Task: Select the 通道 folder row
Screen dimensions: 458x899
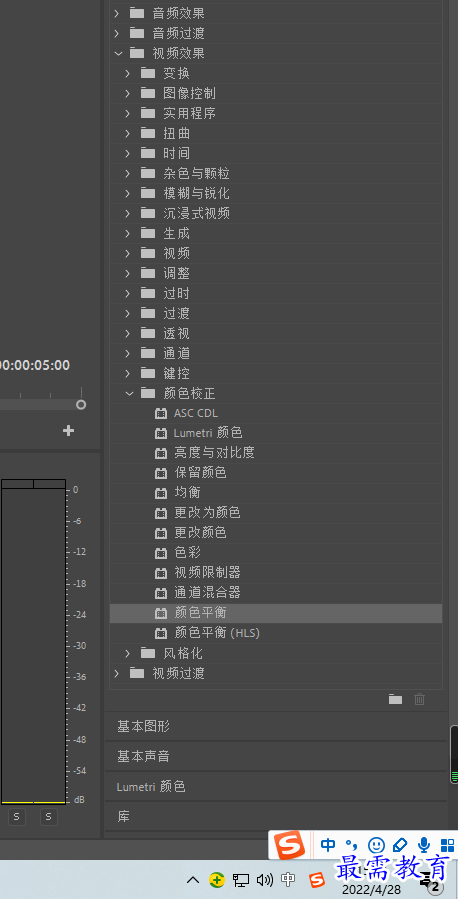Action: (276, 353)
